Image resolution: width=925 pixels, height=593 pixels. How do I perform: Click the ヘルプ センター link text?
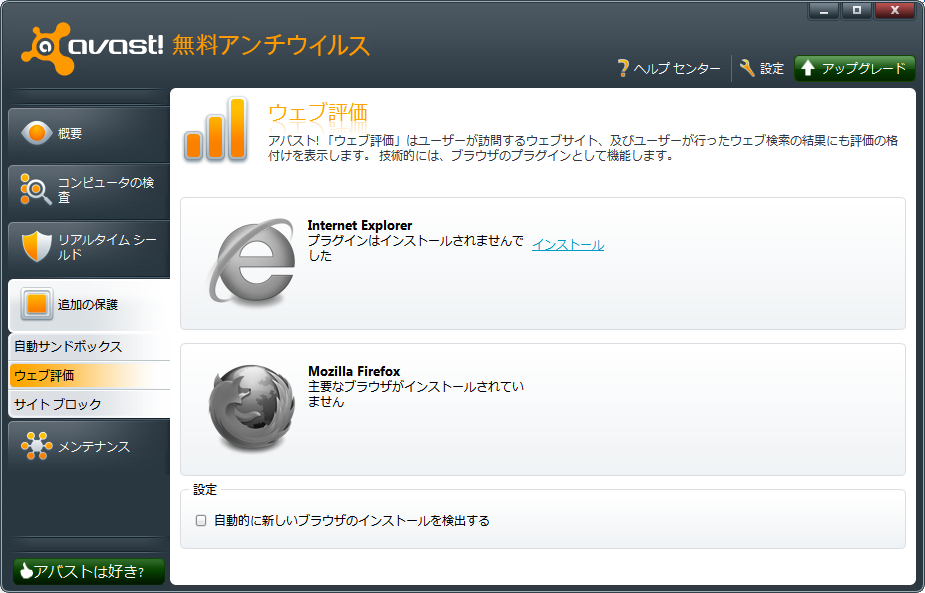click(x=677, y=68)
